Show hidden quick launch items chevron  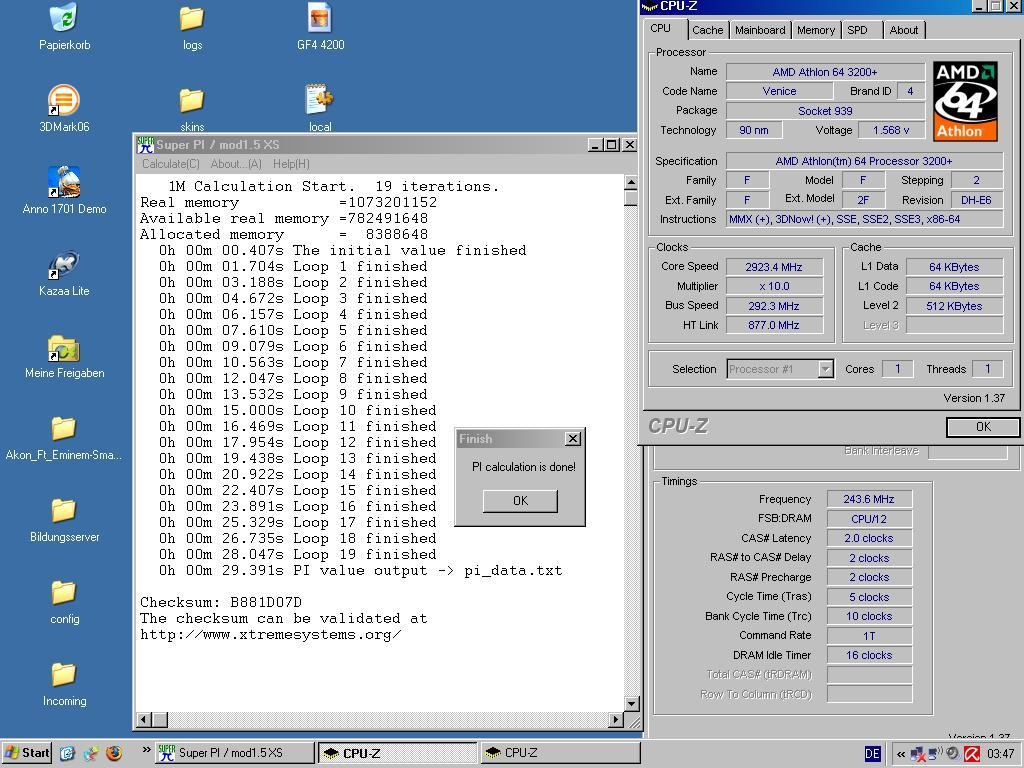pos(146,750)
